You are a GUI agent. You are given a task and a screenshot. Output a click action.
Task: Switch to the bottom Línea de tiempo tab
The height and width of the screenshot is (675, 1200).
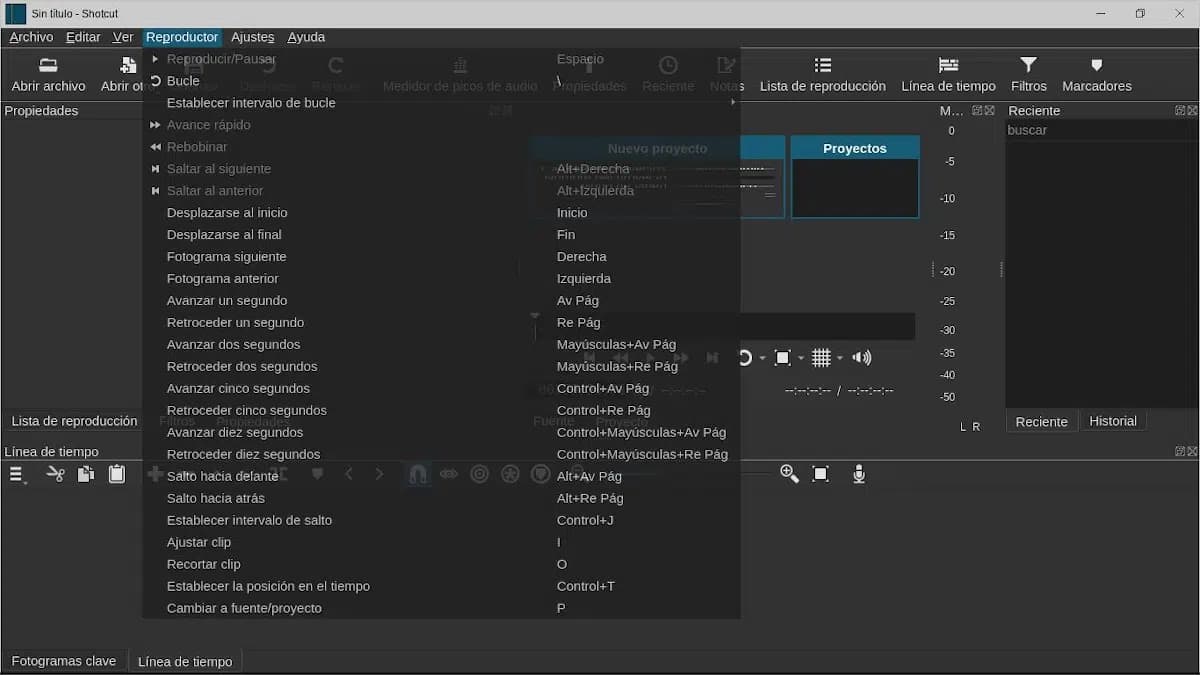coord(185,662)
